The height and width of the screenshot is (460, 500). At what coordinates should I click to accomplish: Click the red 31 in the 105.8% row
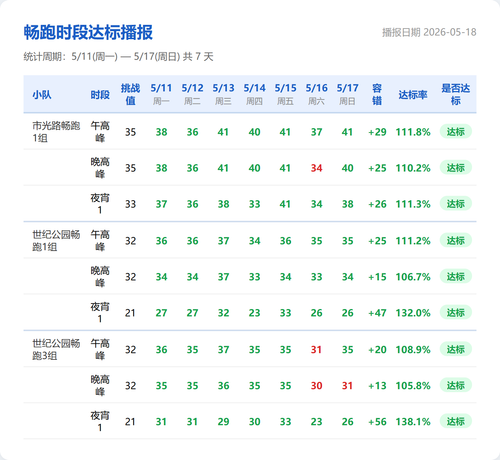[347, 386]
